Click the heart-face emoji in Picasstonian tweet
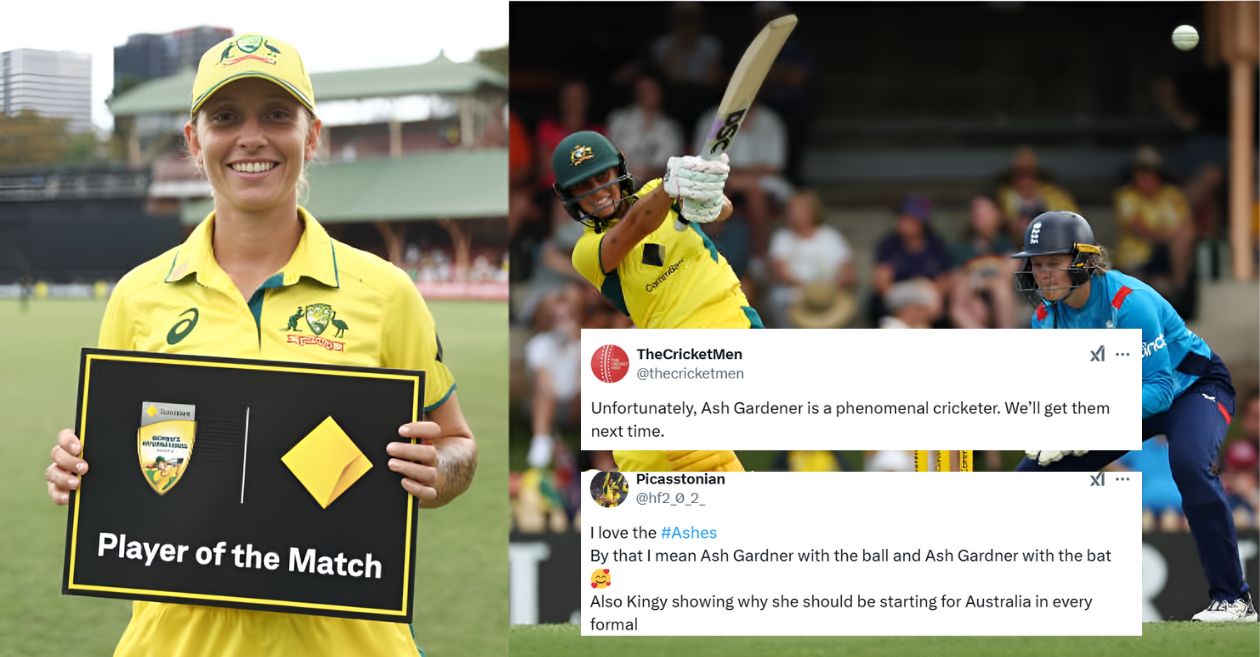 click(600, 578)
